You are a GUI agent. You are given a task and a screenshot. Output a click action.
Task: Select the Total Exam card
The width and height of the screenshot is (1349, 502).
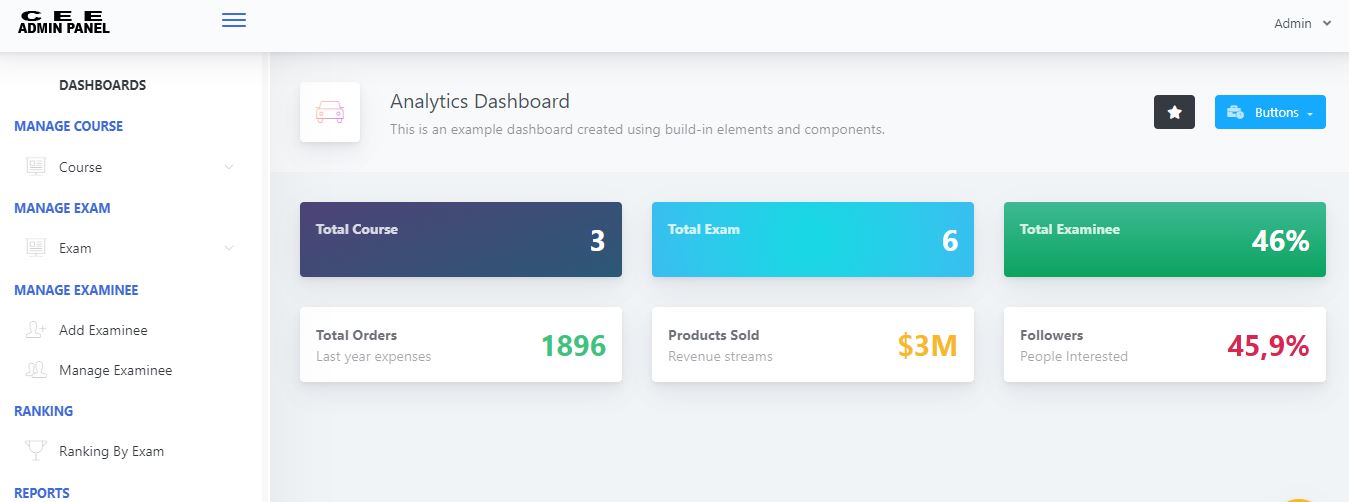pos(813,240)
